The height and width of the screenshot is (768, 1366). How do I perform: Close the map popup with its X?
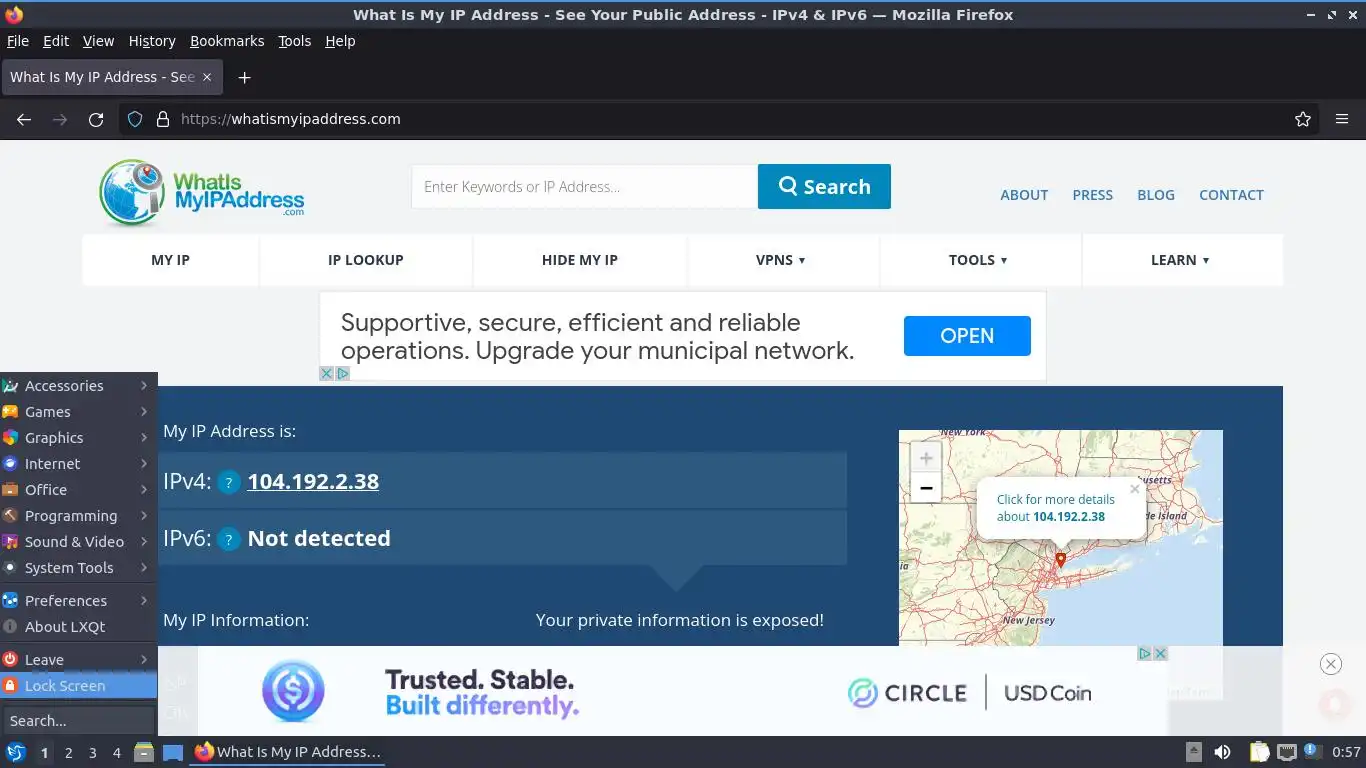[1135, 489]
